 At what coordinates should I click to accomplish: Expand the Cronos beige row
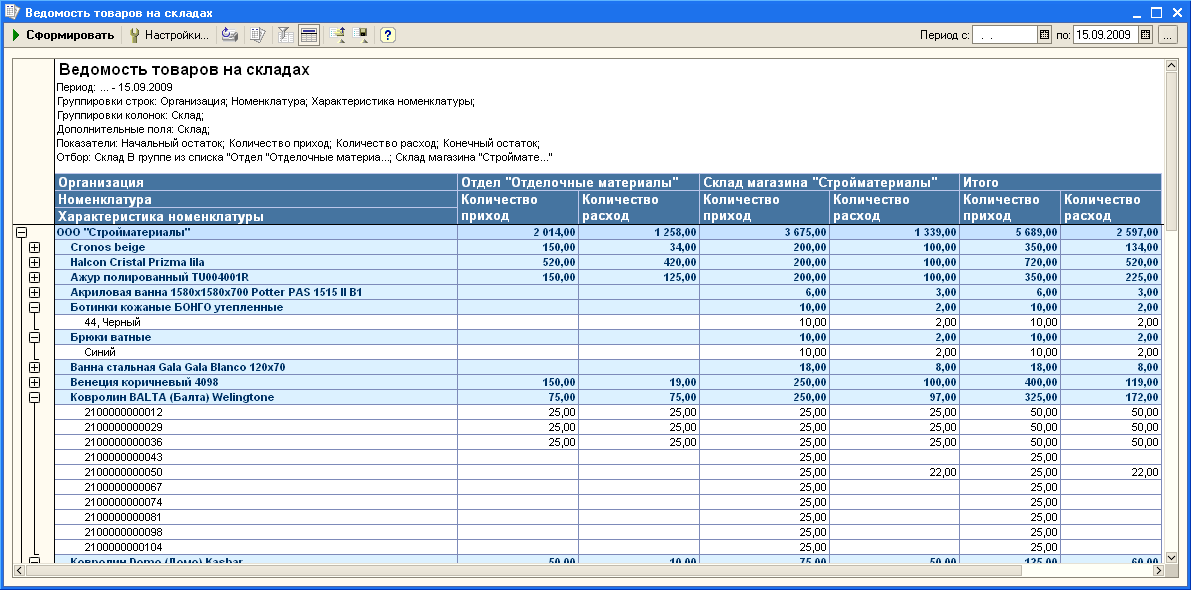[x=34, y=248]
